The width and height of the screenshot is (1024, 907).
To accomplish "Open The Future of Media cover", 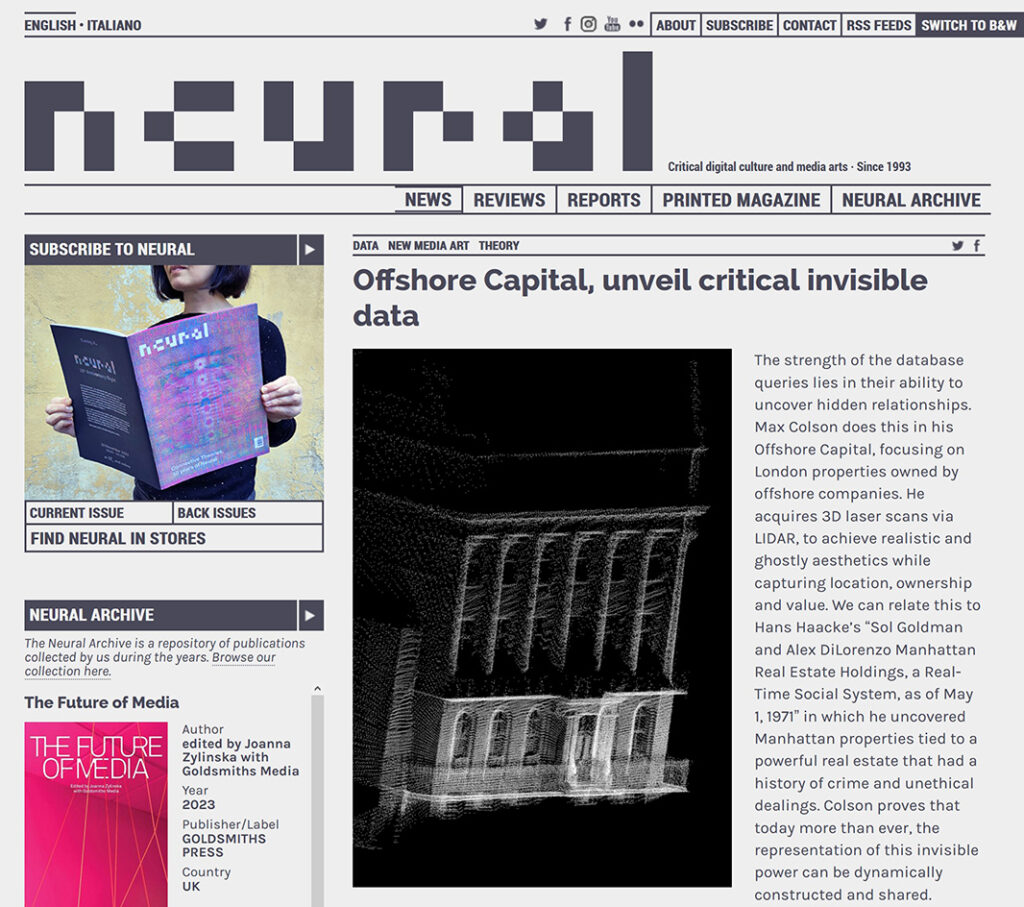I will 96,814.
